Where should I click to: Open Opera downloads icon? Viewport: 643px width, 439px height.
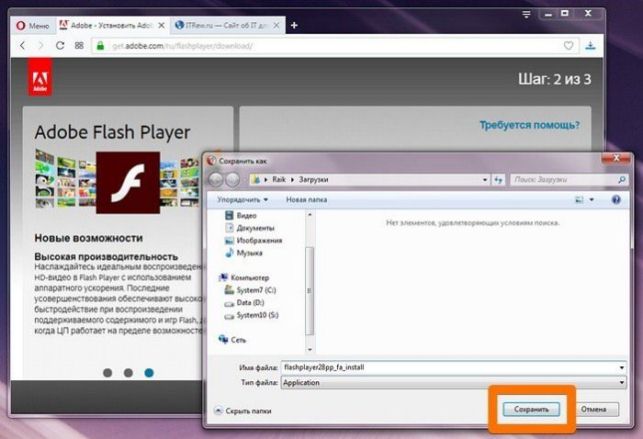591,45
